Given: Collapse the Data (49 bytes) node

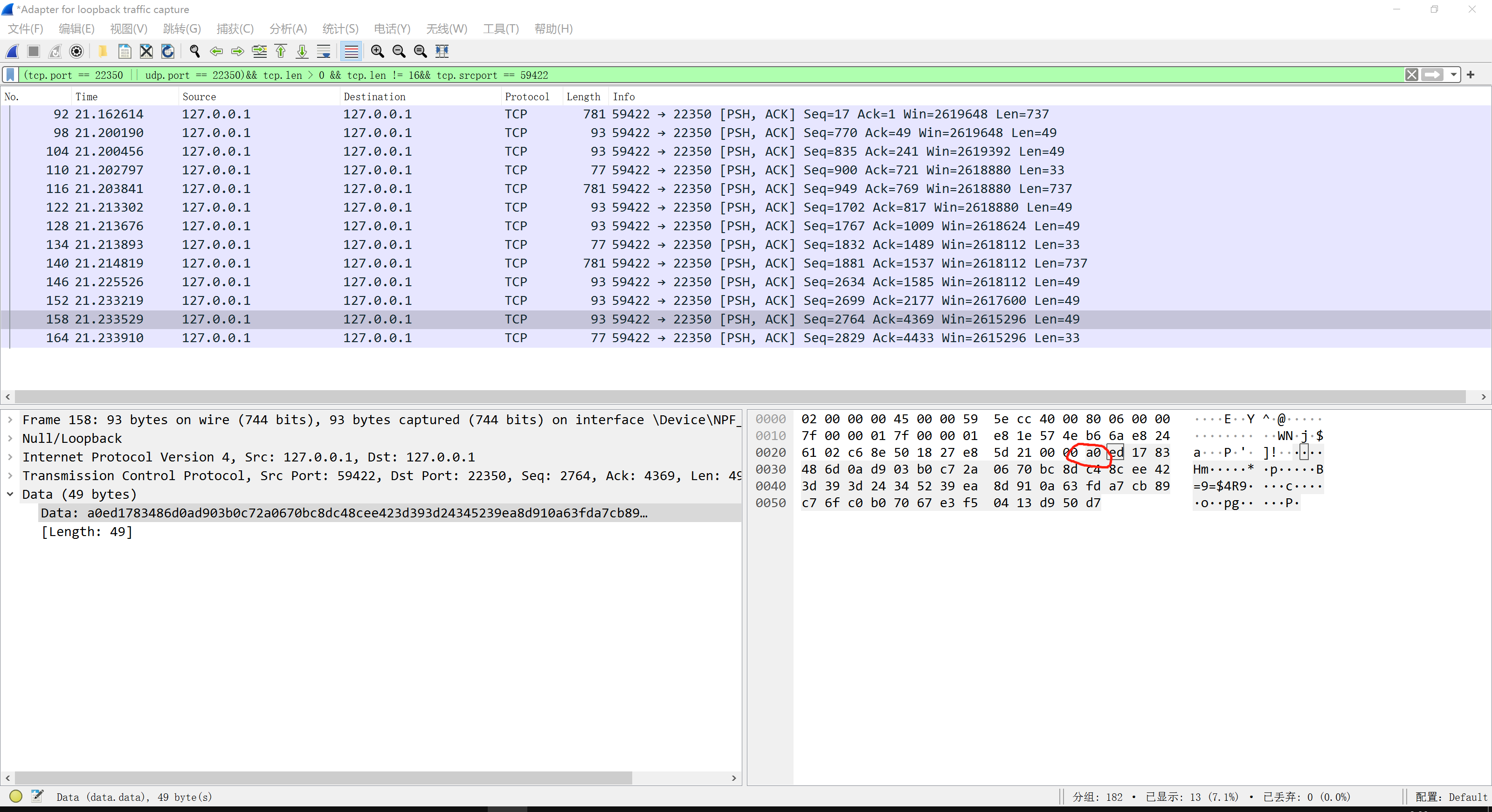Looking at the screenshot, I should pyautogui.click(x=10, y=495).
